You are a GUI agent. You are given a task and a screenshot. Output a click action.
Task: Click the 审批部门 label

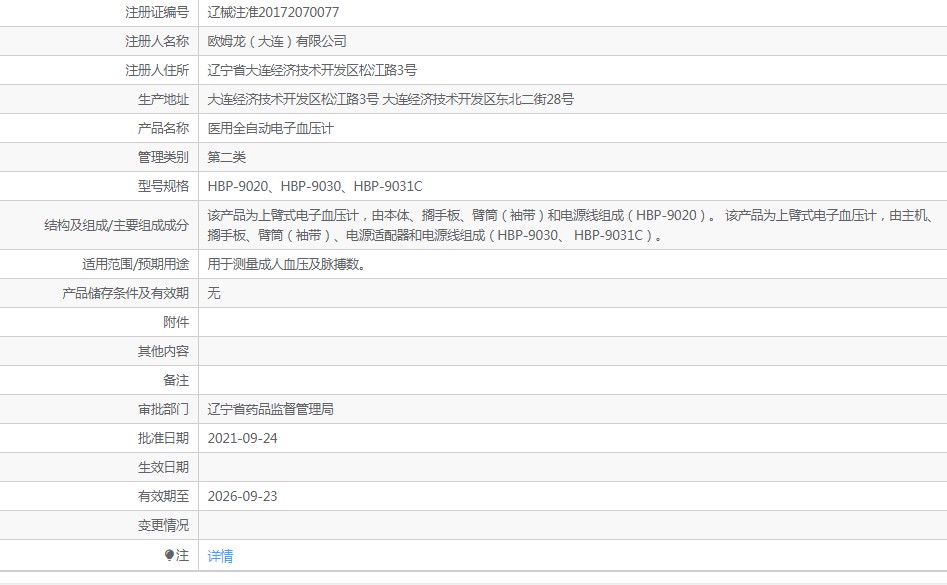[163, 409]
